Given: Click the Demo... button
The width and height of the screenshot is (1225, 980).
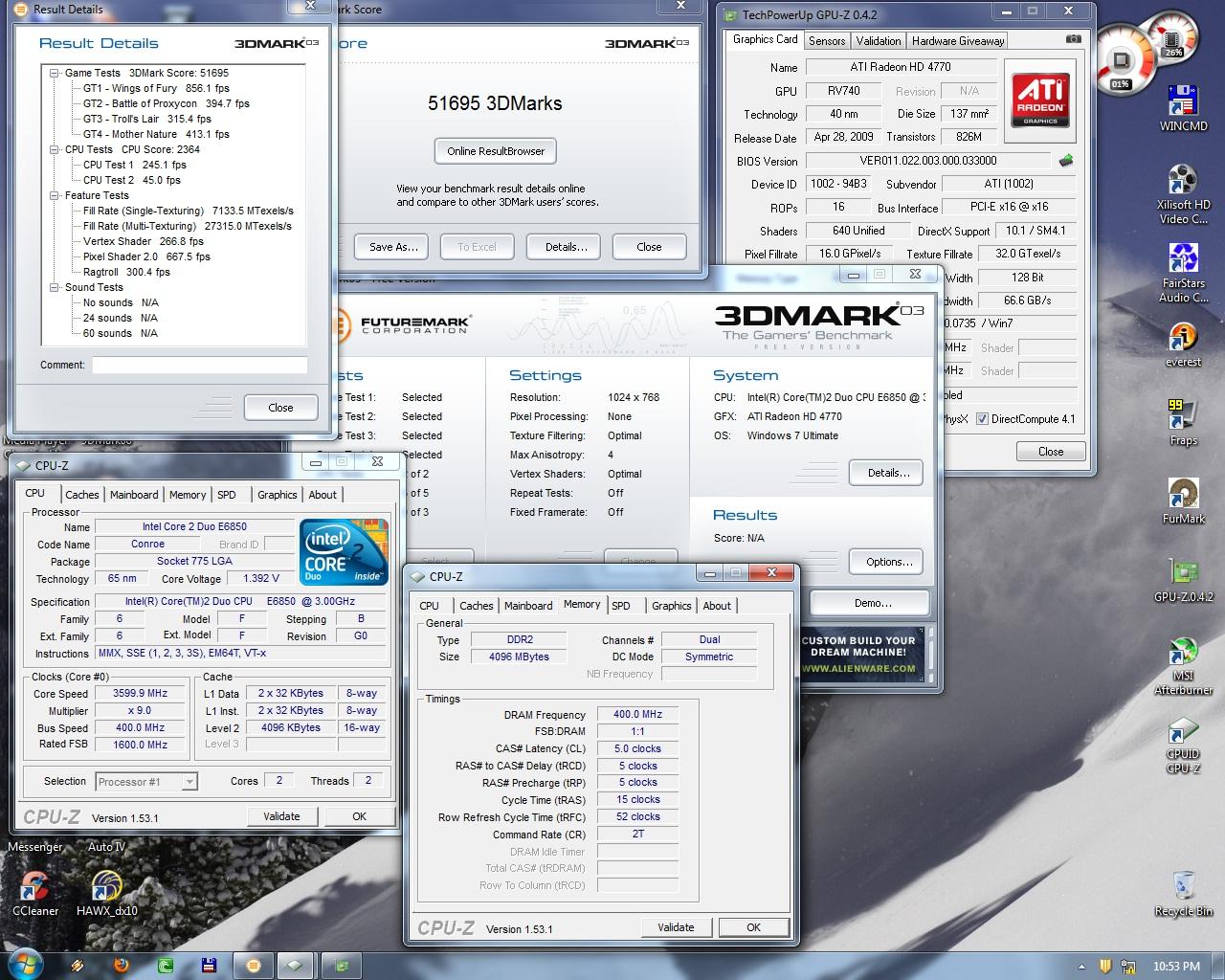Looking at the screenshot, I should click(x=872, y=603).
